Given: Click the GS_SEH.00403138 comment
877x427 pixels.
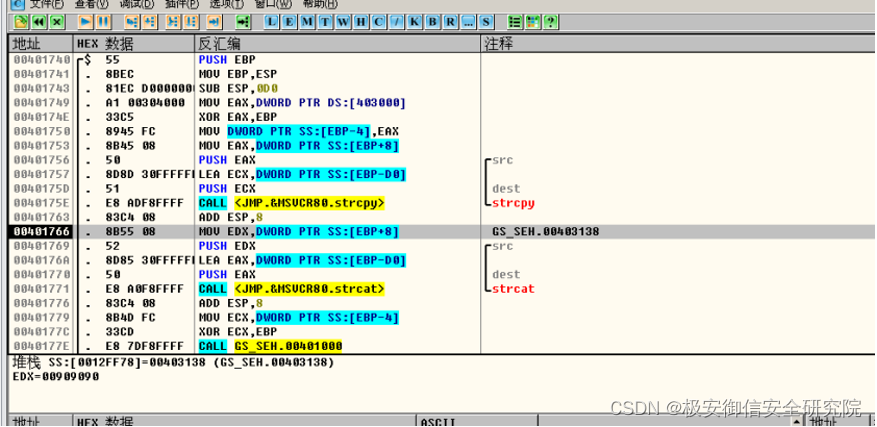Looking at the screenshot, I should point(546,231).
